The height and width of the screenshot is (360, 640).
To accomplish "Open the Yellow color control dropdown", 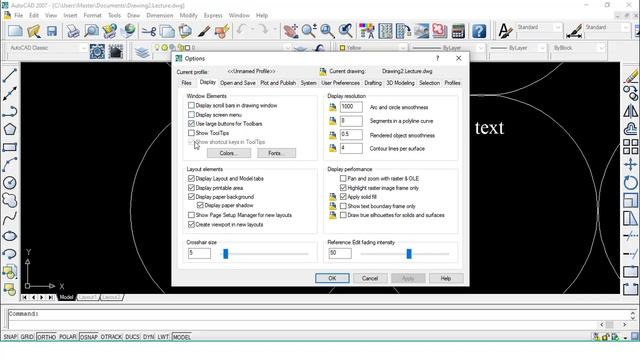I will [403, 48].
